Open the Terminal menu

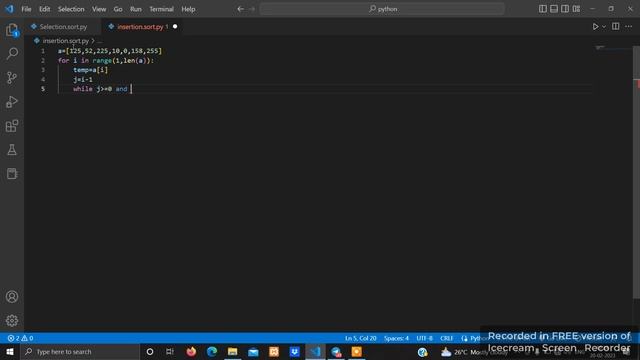161,9
